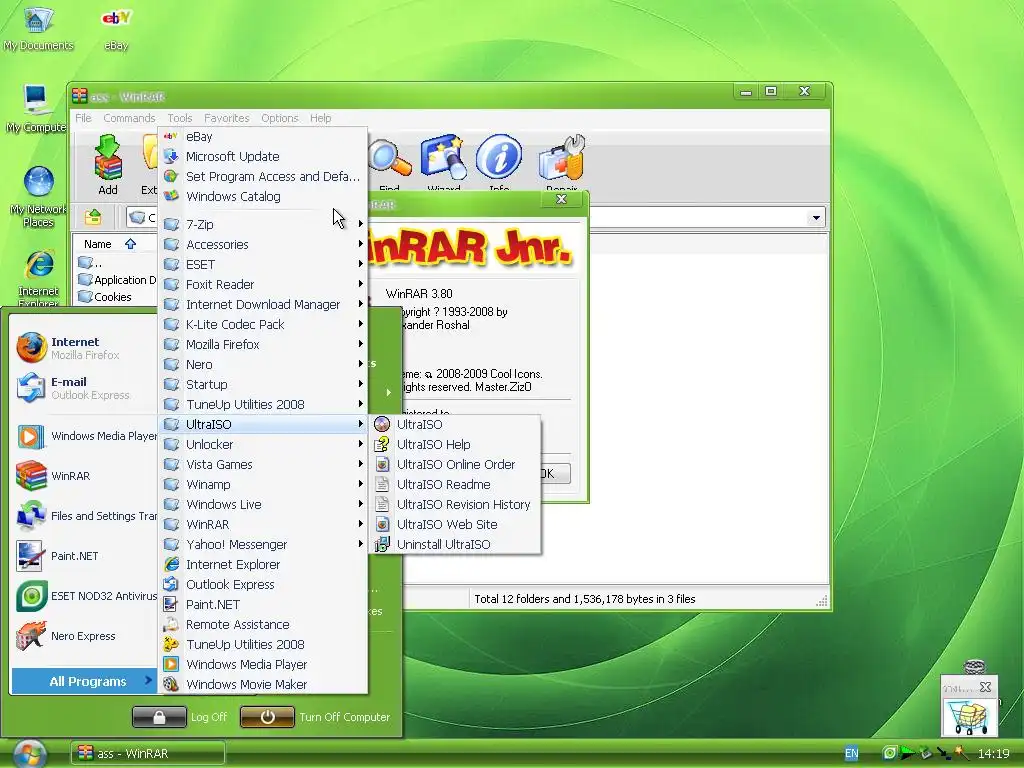
Task: Open the WinRAR address bar dropdown
Action: coord(816,217)
